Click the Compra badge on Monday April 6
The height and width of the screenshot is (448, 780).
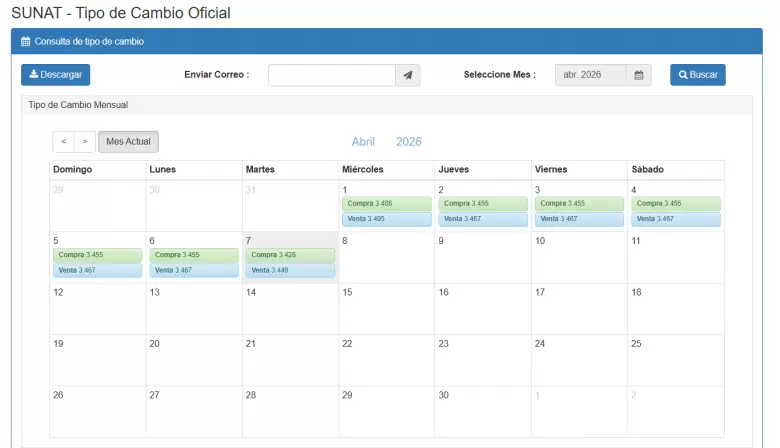click(193, 255)
